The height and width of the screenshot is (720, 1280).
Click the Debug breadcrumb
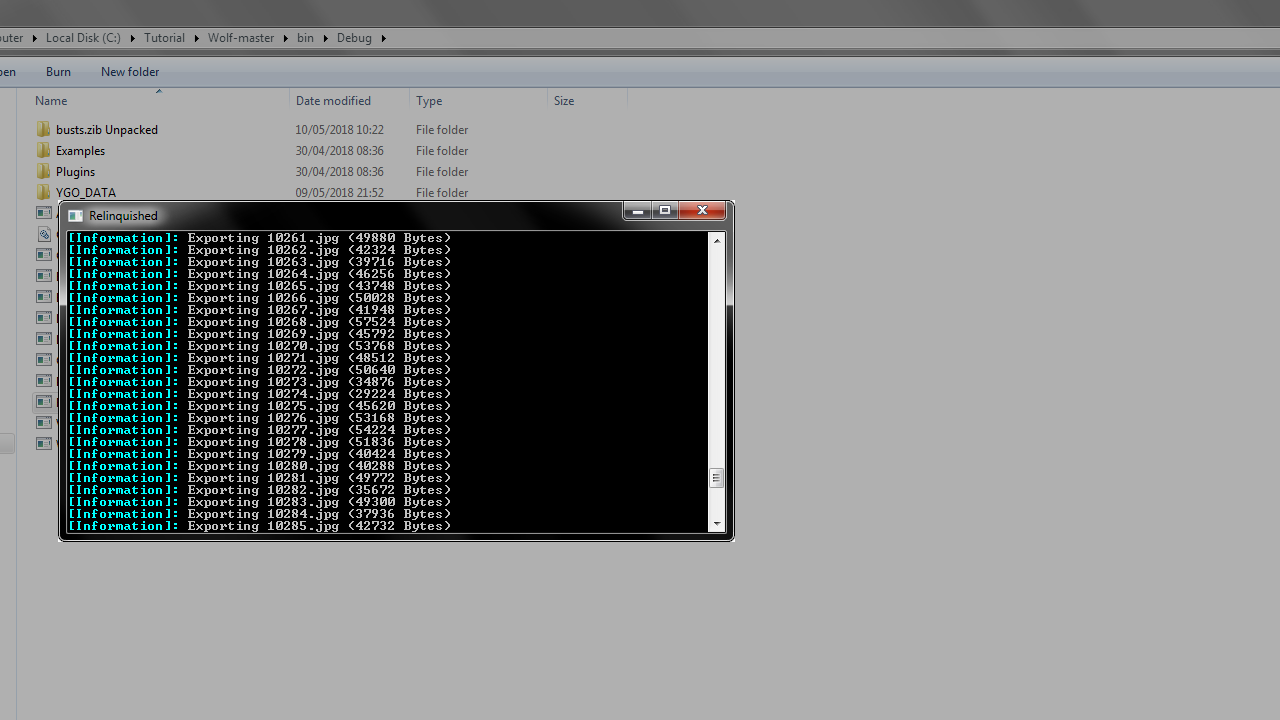point(354,38)
